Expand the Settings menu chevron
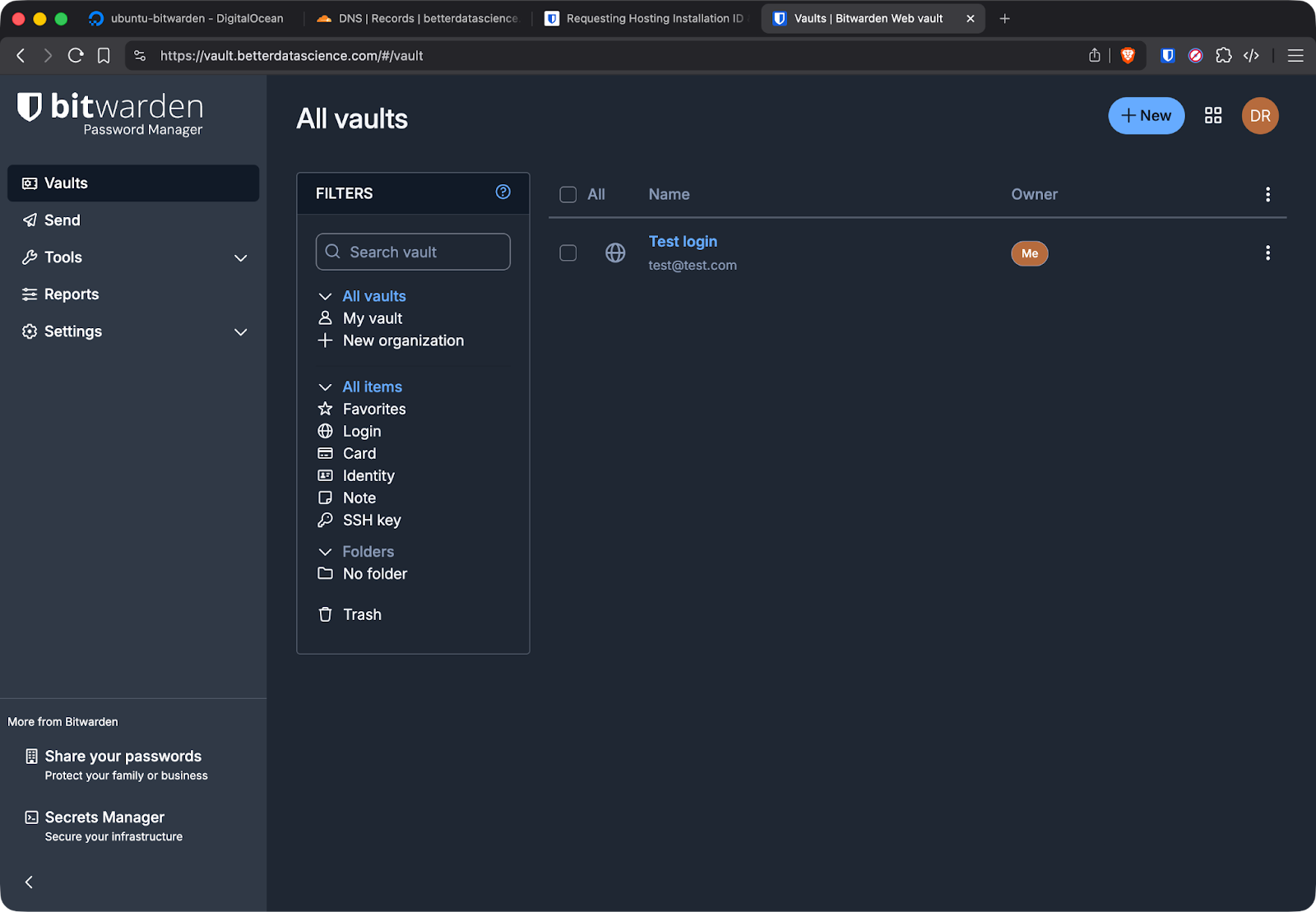 (240, 332)
